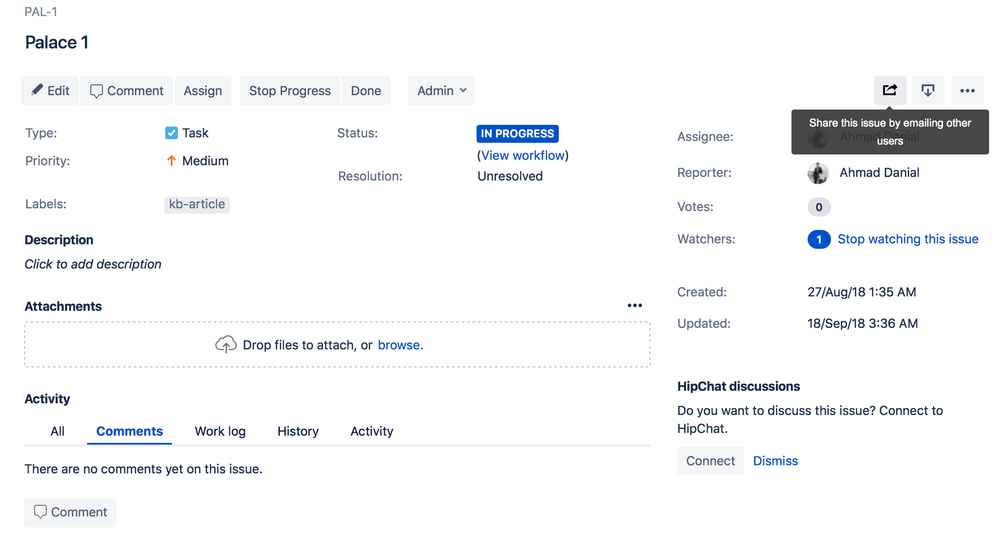The width and height of the screenshot is (999, 538).
Task: Open the Activity tab
Action: tap(371, 431)
